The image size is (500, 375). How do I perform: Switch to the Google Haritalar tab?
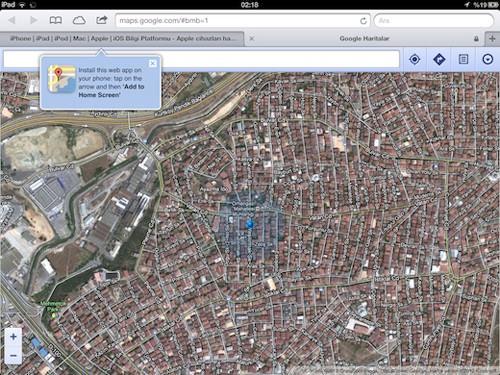365,39
